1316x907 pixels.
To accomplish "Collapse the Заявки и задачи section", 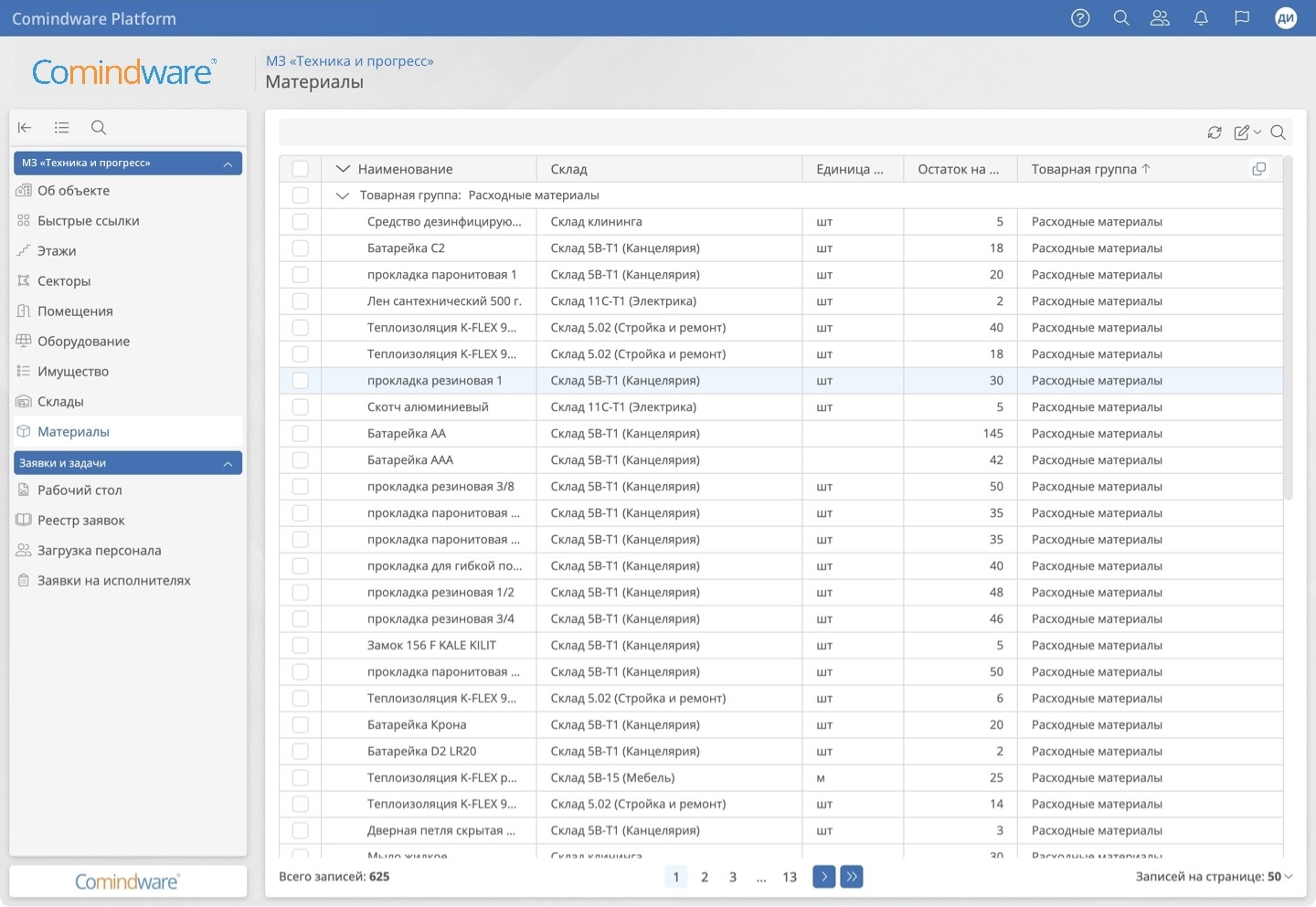I will (x=228, y=464).
